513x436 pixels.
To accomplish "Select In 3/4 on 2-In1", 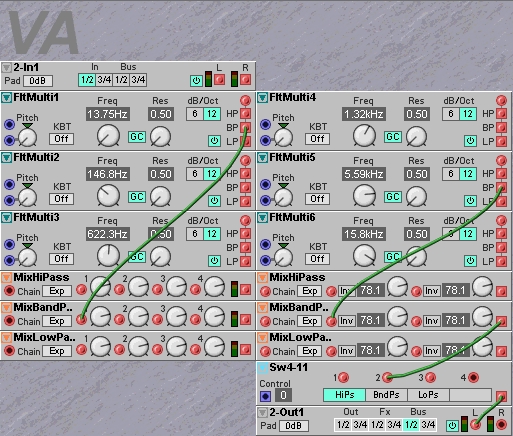I will (104, 80).
